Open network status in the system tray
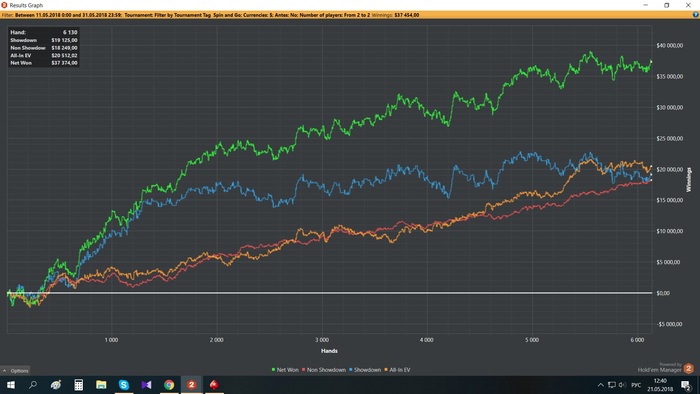The width and height of the screenshot is (700, 394). pos(612,385)
